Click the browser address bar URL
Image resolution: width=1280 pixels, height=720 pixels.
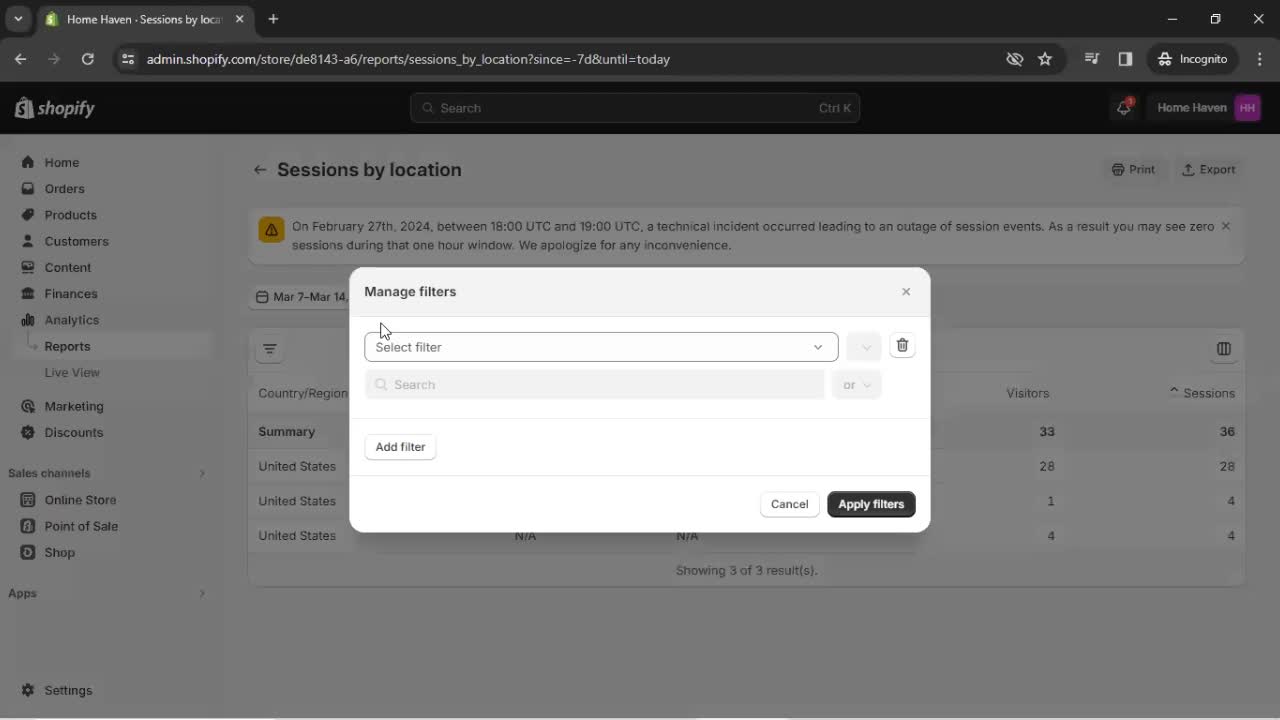tap(408, 59)
